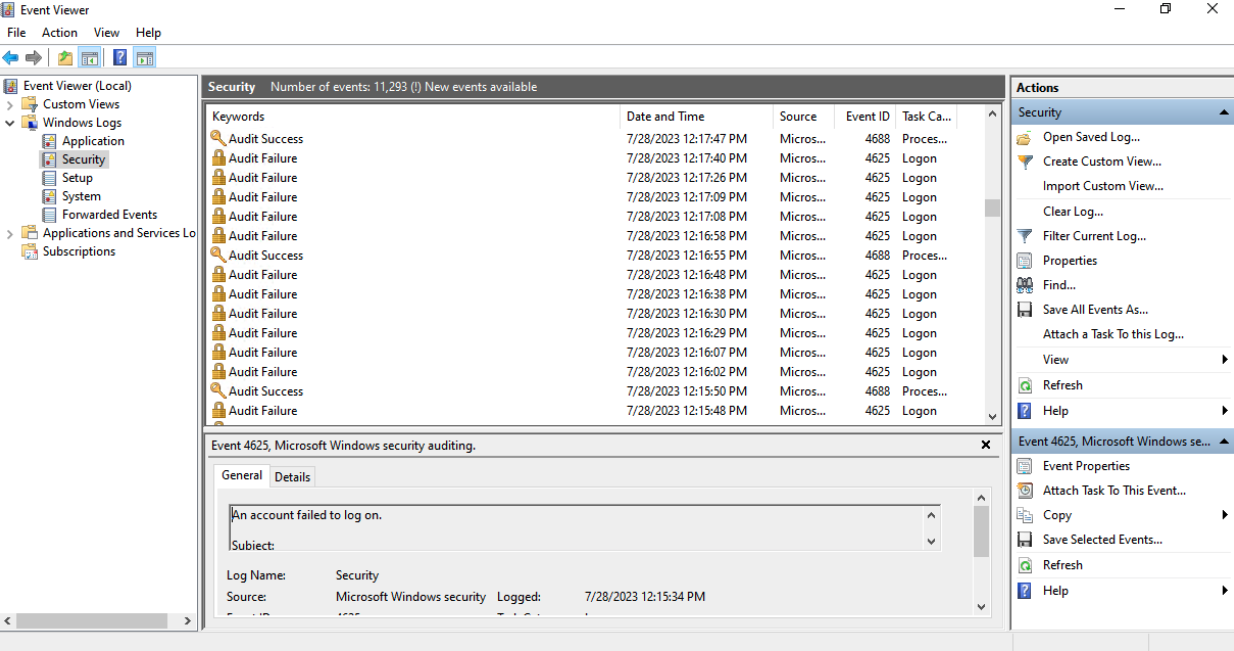Open the Copy submenu arrow in Actions

coord(1225,515)
